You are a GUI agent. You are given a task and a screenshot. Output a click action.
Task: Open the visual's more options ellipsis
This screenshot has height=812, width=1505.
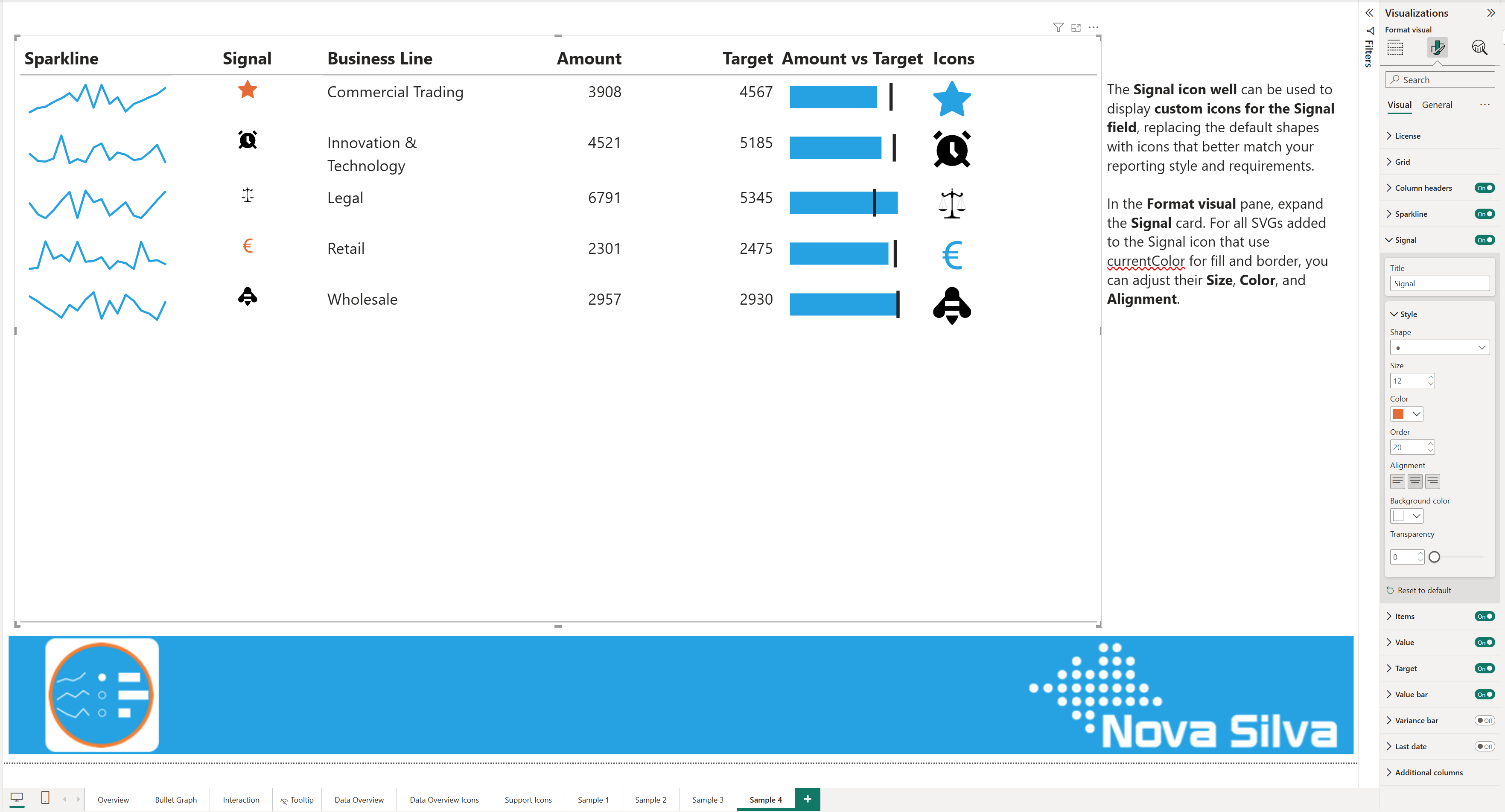pos(1094,27)
